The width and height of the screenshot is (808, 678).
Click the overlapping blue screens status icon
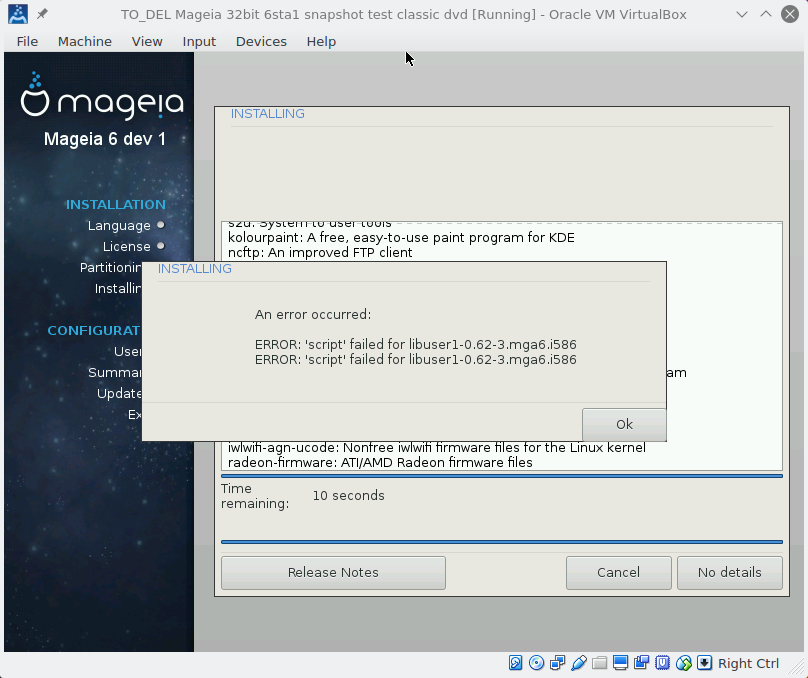642,663
